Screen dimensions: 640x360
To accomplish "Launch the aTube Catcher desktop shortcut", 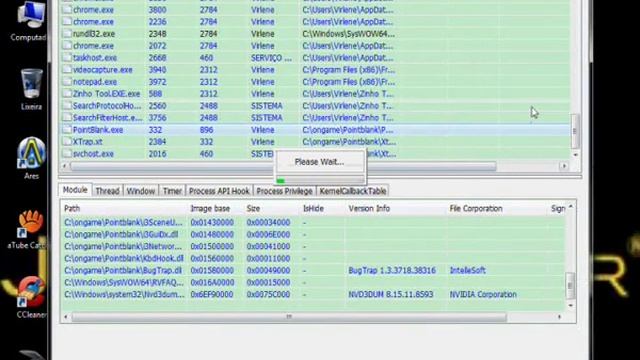I will click(x=29, y=229).
